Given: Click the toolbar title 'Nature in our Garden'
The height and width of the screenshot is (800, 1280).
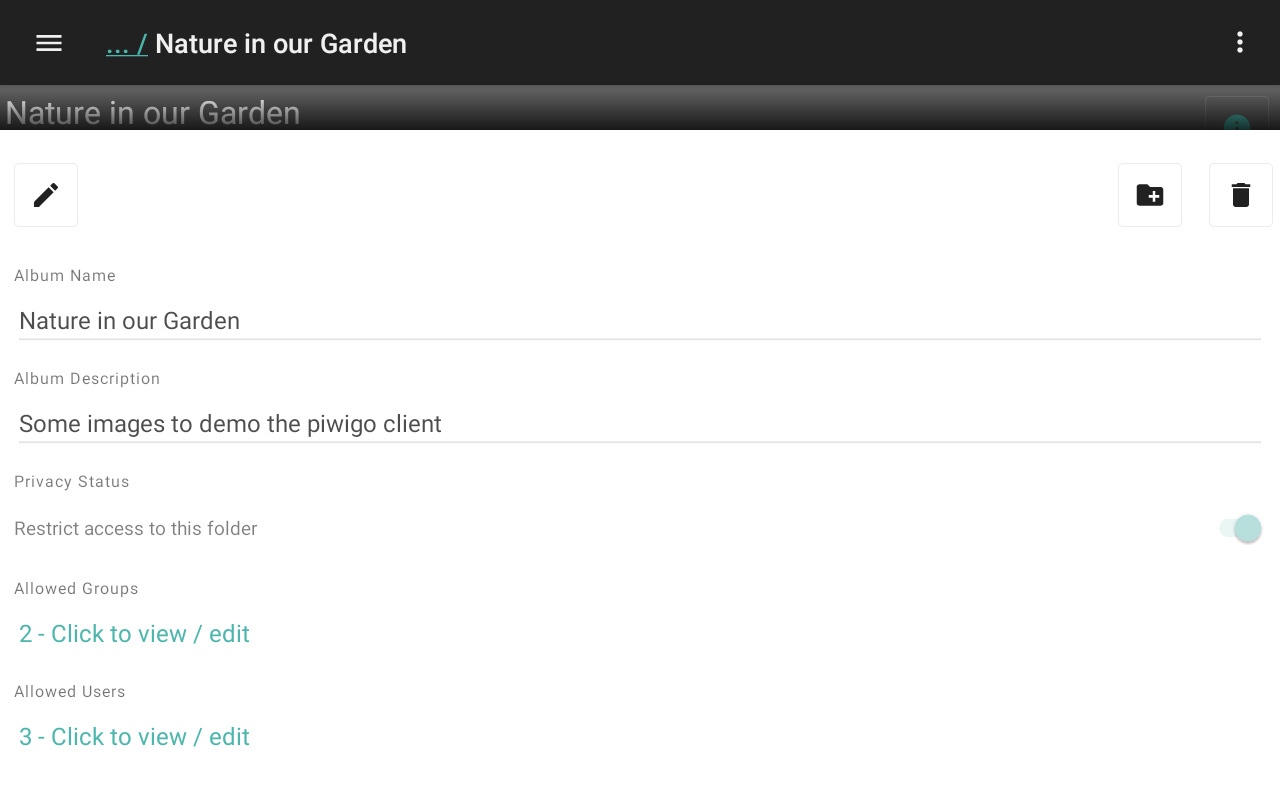Looking at the screenshot, I should click(281, 44).
